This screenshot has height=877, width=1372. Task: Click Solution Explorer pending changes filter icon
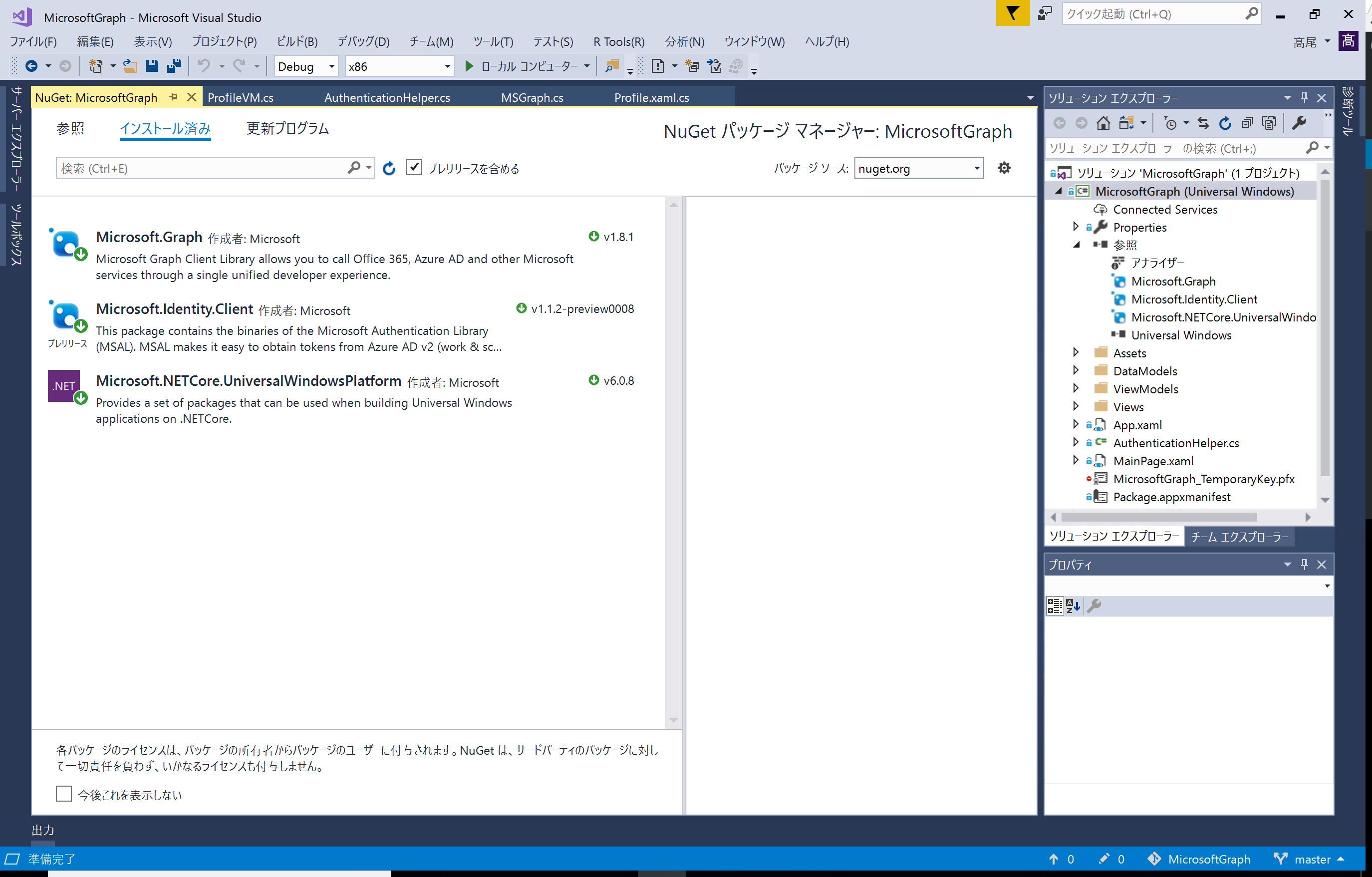click(x=1170, y=122)
